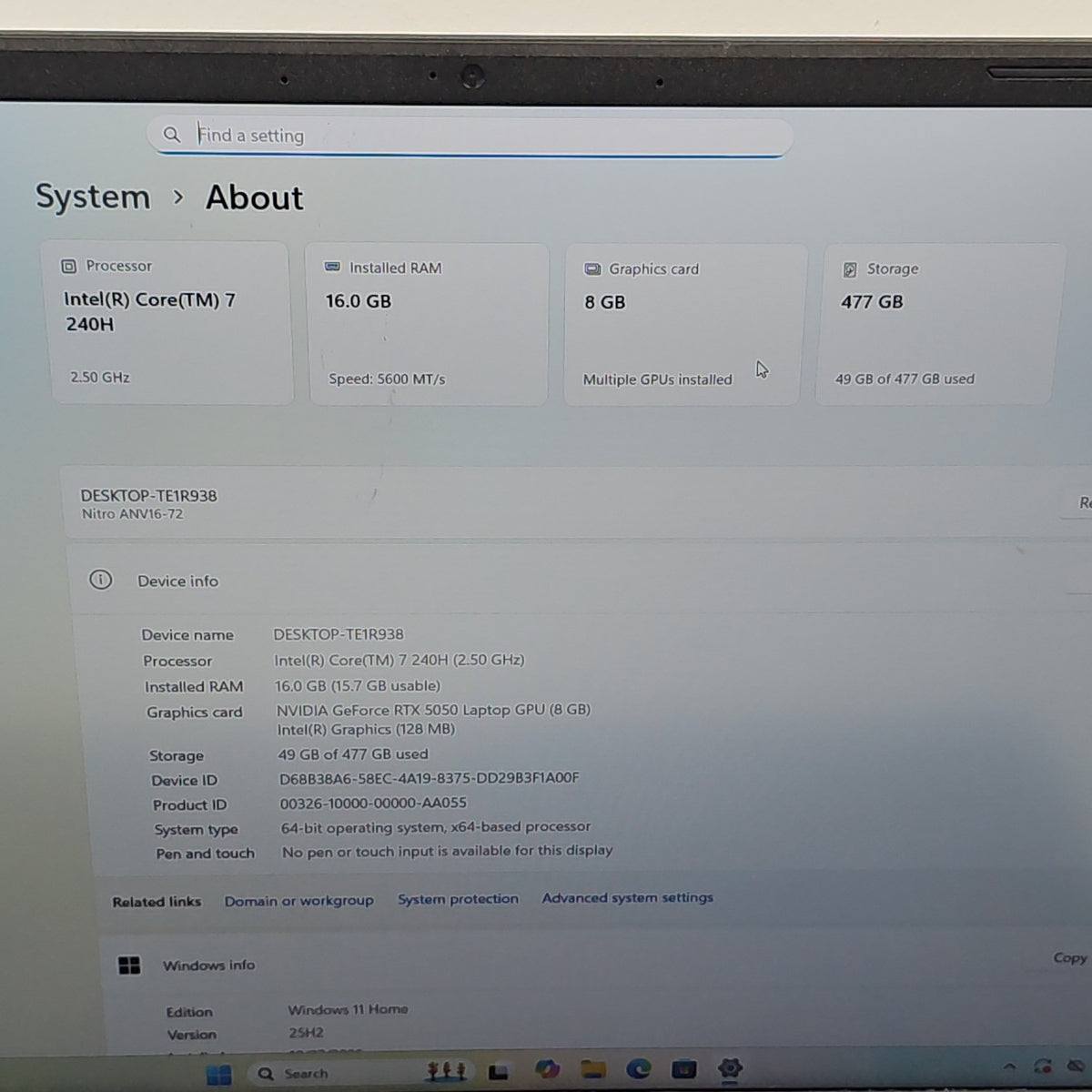This screenshot has height=1092, width=1092.
Task: Copy the Windows info details
Action: [1070, 957]
